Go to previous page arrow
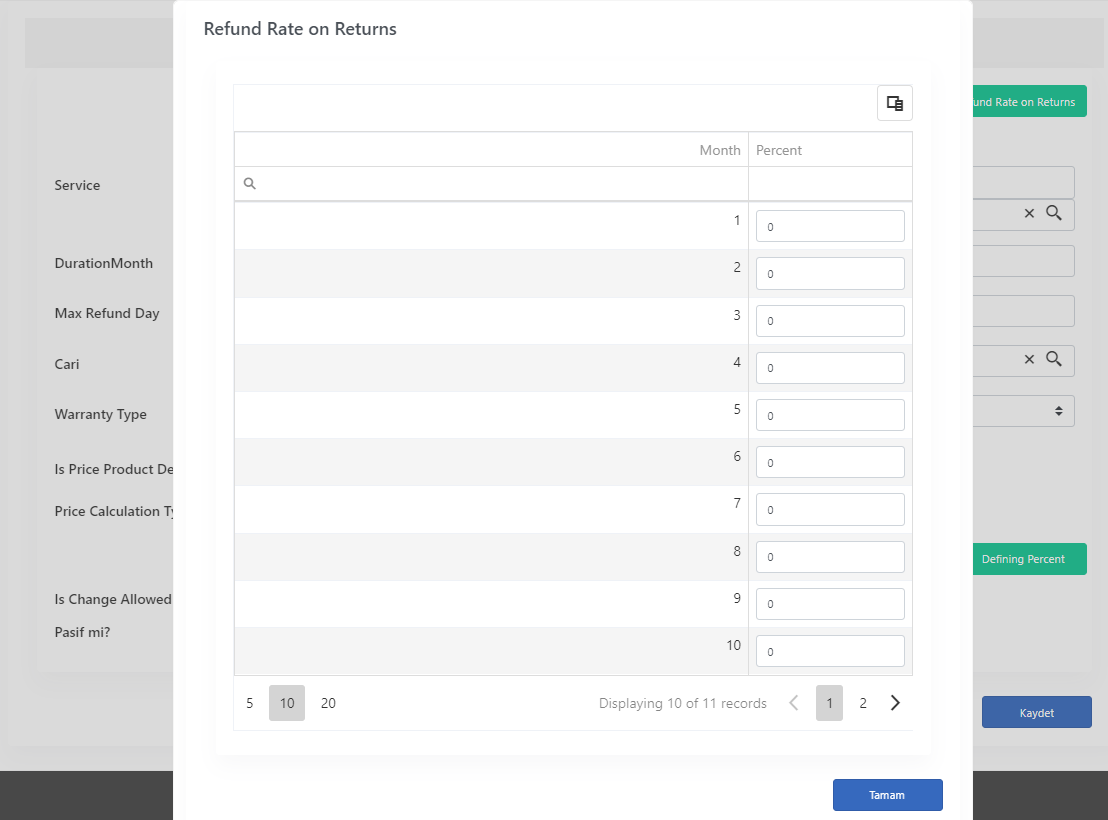Image resolution: width=1108 pixels, height=820 pixels. tap(794, 703)
